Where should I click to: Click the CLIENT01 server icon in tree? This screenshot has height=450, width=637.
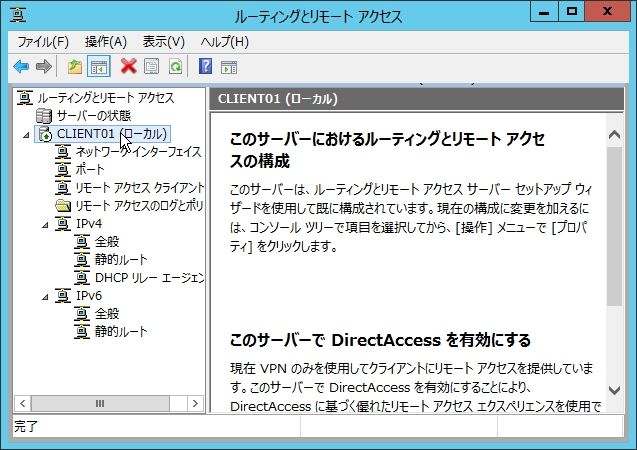[45, 134]
